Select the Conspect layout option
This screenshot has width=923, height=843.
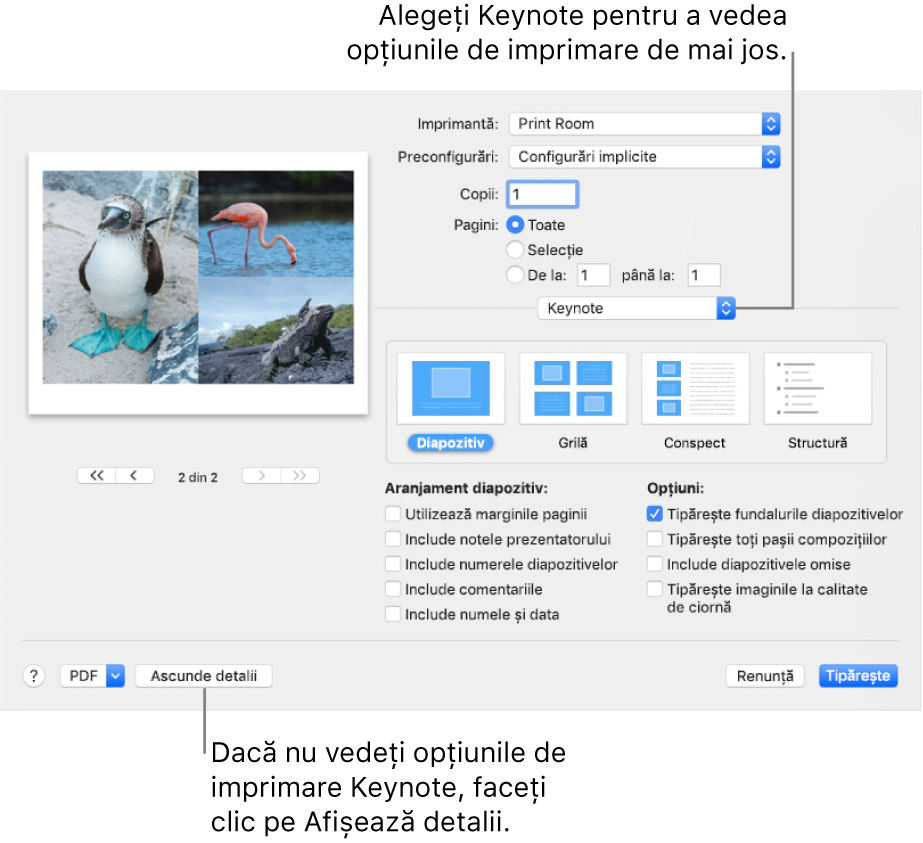[694, 388]
